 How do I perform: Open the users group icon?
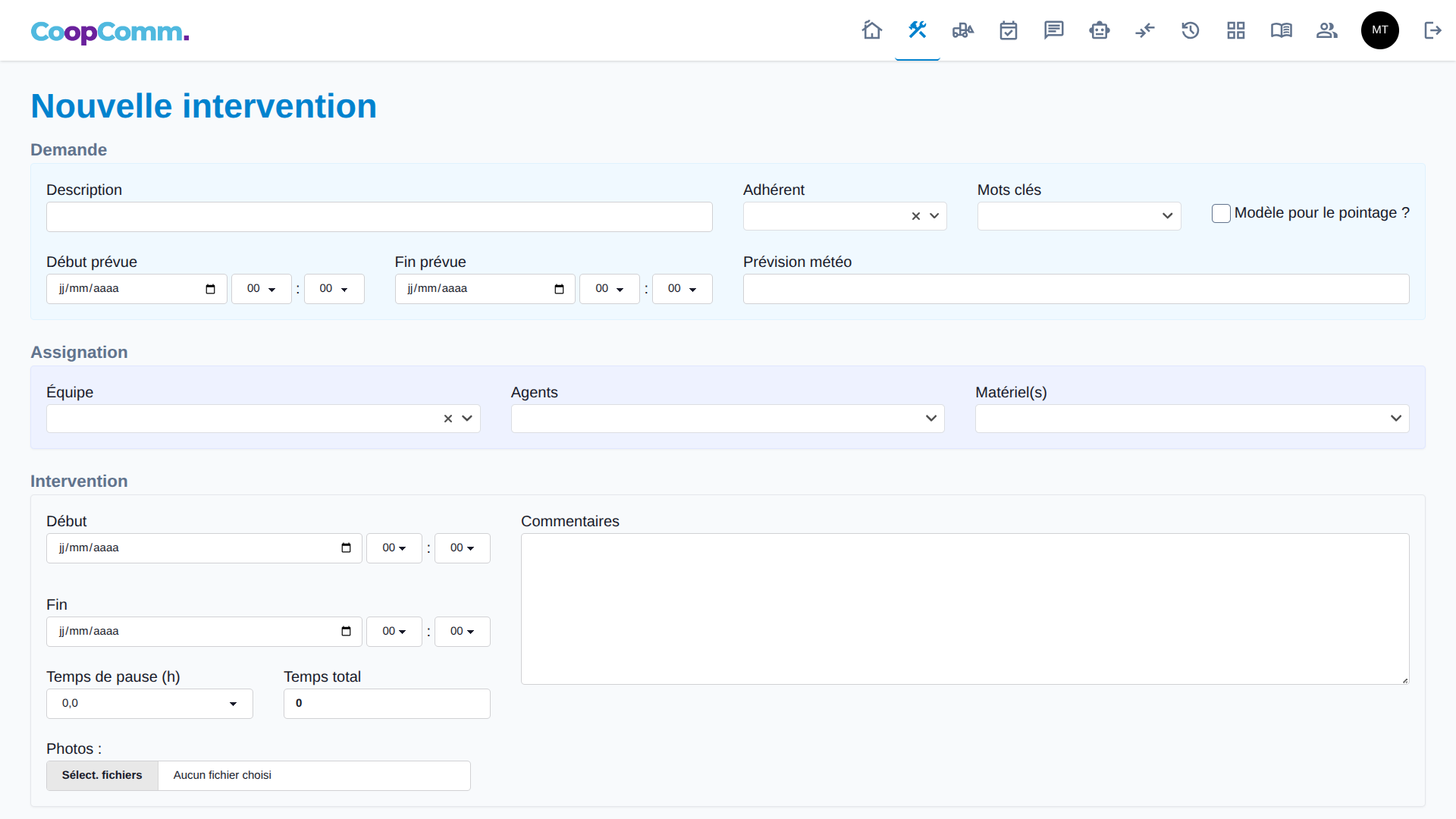click(1327, 30)
